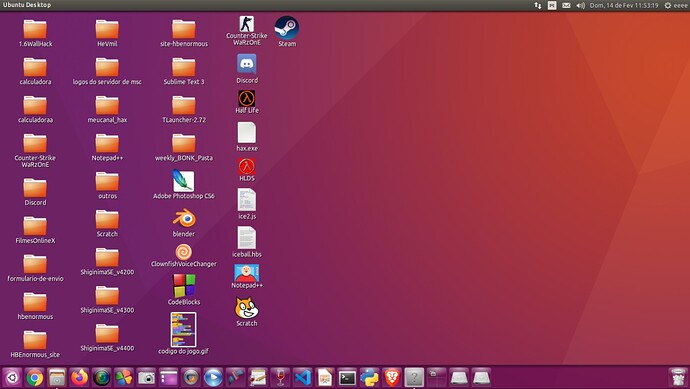Open the Discord folder
690x389 pixels.
(35, 187)
